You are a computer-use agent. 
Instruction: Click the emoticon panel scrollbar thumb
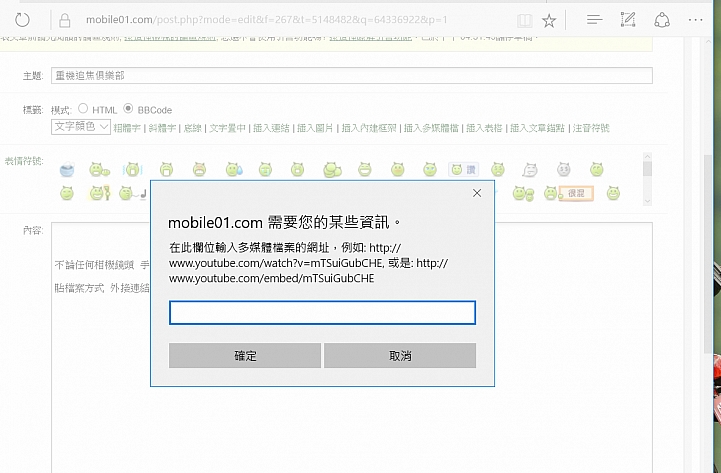[647, 169]
